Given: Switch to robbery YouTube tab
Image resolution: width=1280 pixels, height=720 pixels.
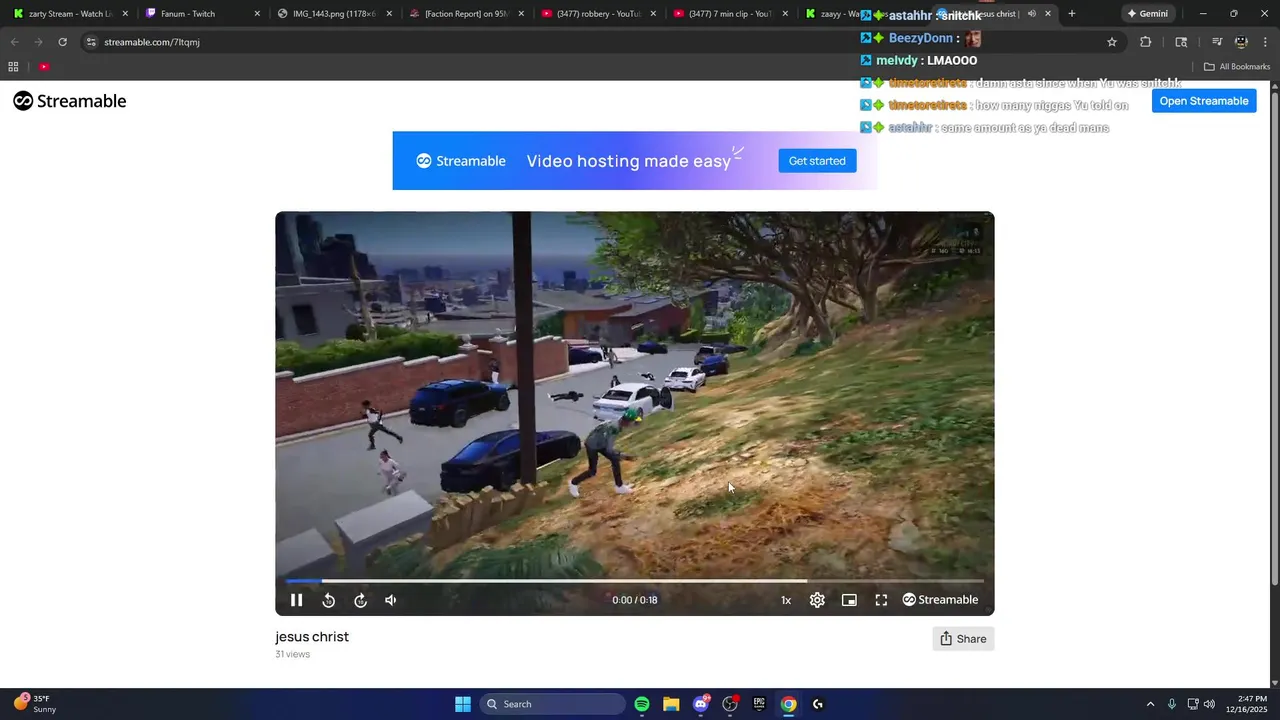Looking at the screenshot, I should pyautogui.click(x=596, y=14).
